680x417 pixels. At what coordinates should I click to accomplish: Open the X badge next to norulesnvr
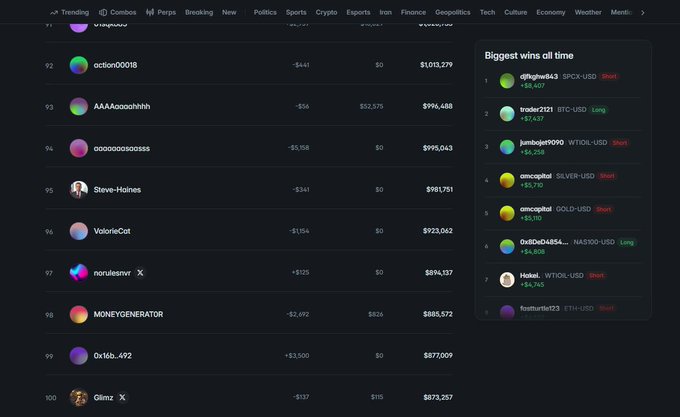140,273
